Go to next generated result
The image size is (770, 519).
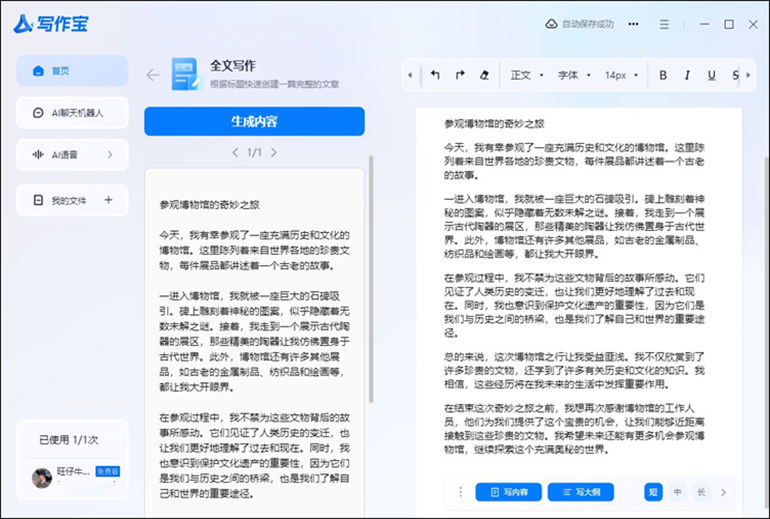(274, 152)
